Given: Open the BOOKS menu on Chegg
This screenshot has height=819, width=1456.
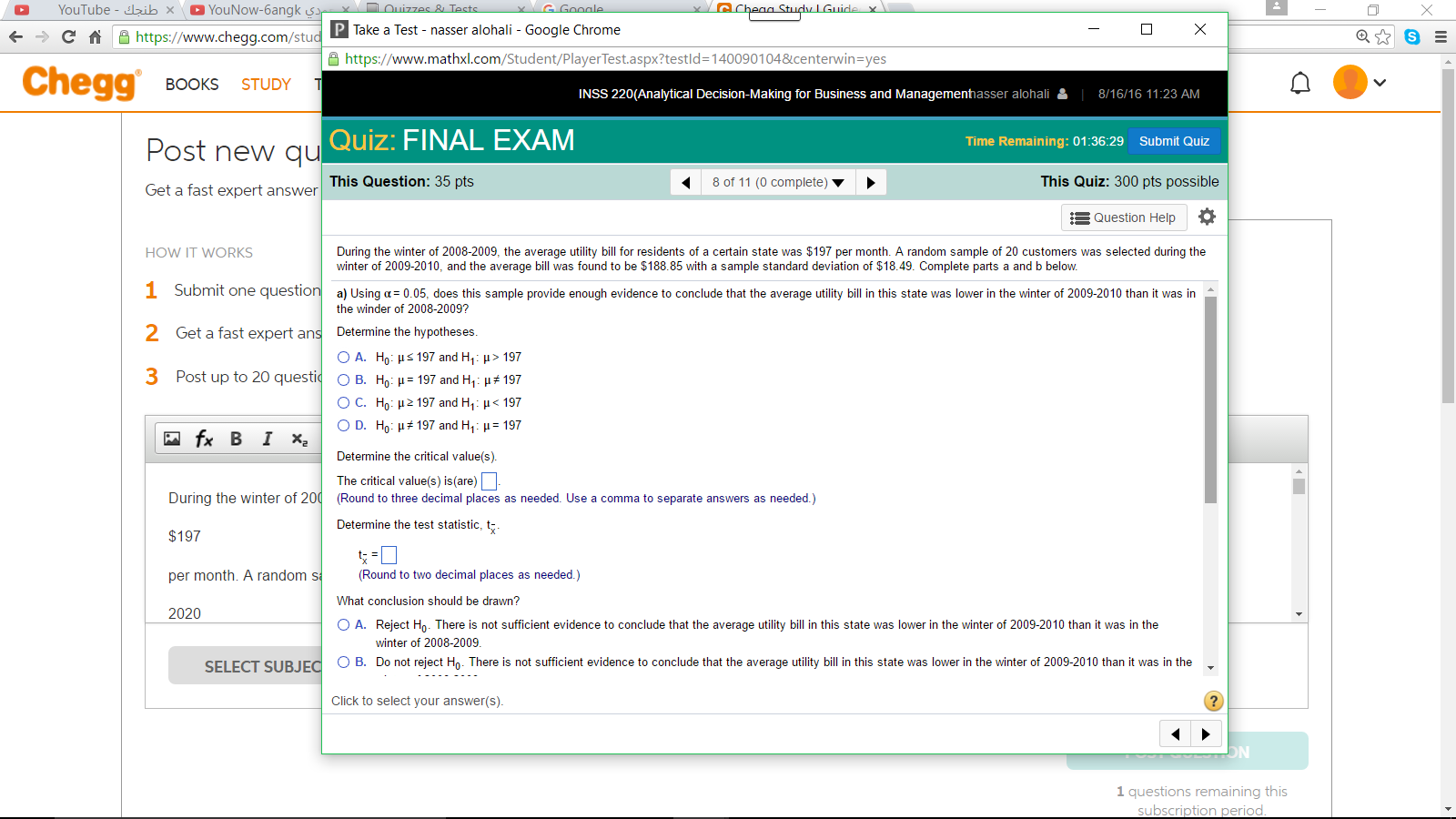Looking at the screenshot, I should (x=192, y=84).
